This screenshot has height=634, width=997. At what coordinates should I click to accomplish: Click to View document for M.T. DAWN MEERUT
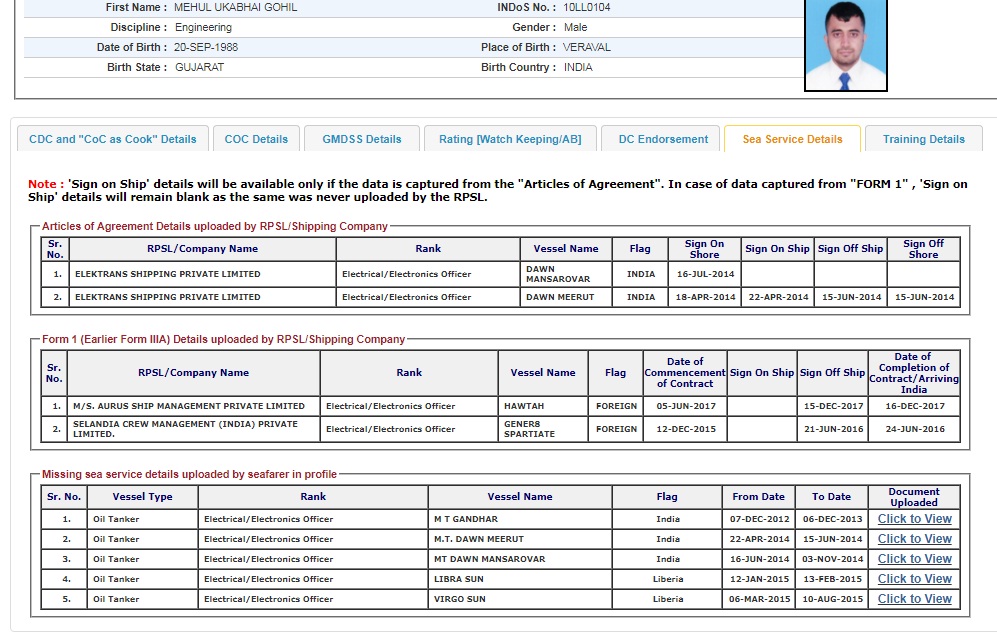point(914,539)
